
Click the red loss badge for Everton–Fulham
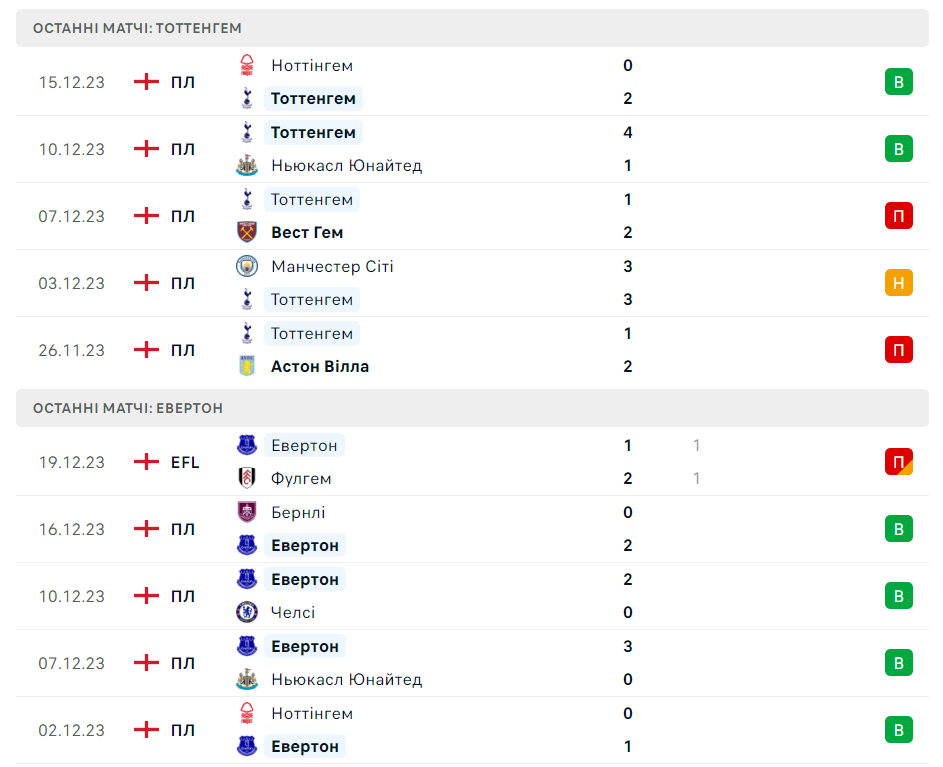click(898, 462)
